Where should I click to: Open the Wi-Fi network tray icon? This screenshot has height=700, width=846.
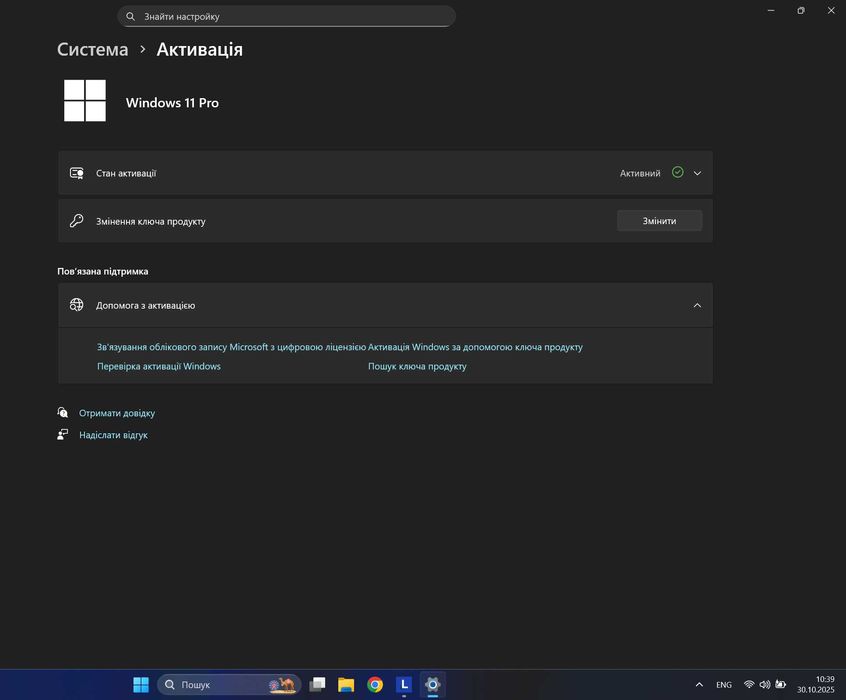(x=749, y=684)
